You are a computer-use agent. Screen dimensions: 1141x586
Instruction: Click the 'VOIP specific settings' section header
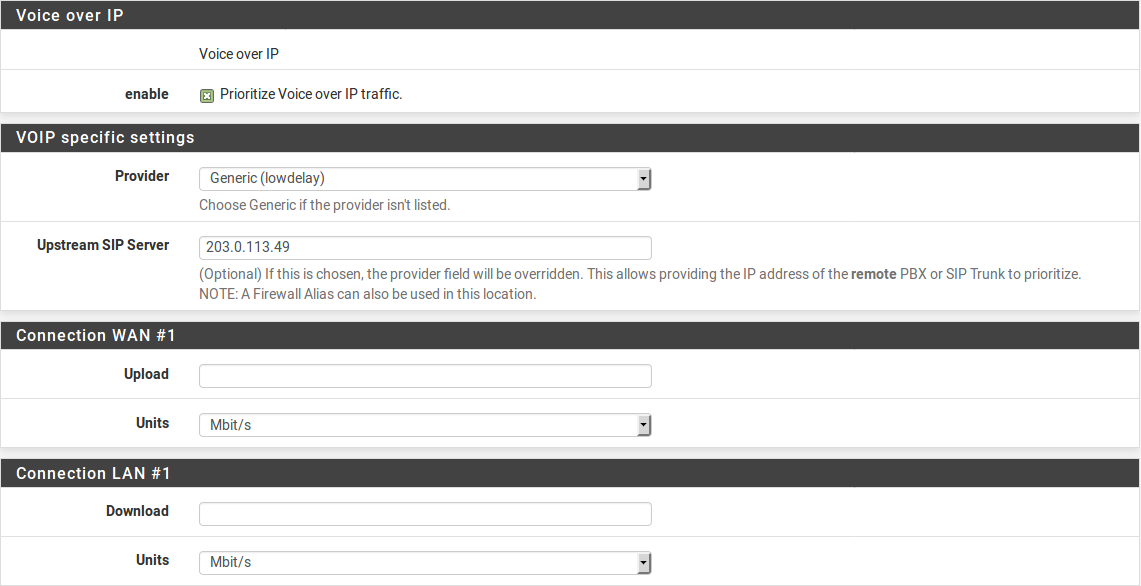coord(105,137)
